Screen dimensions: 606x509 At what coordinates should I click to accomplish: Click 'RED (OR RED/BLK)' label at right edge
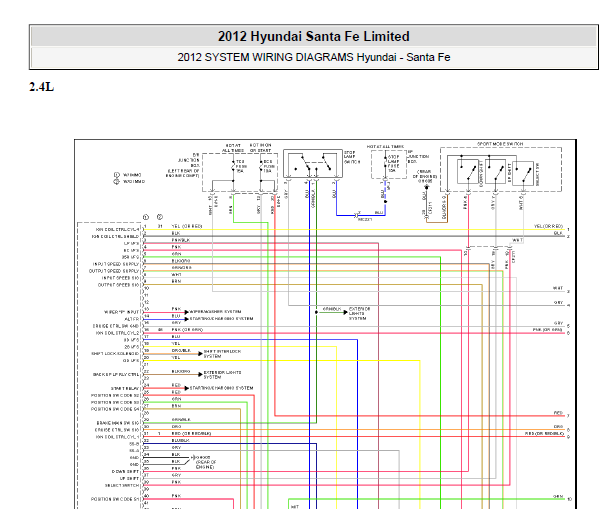[x=545, y=433]
